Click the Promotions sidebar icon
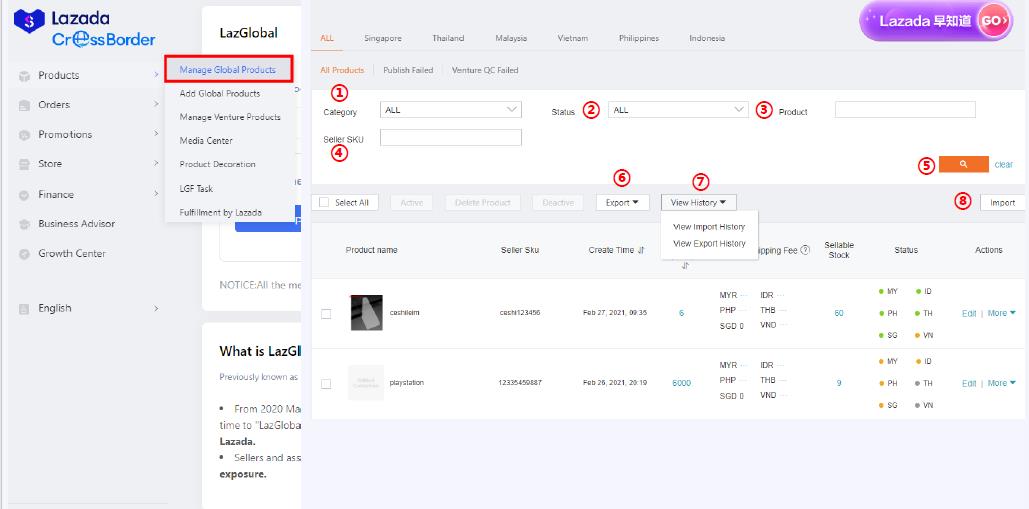1029x509 pixels. point(24,135)
